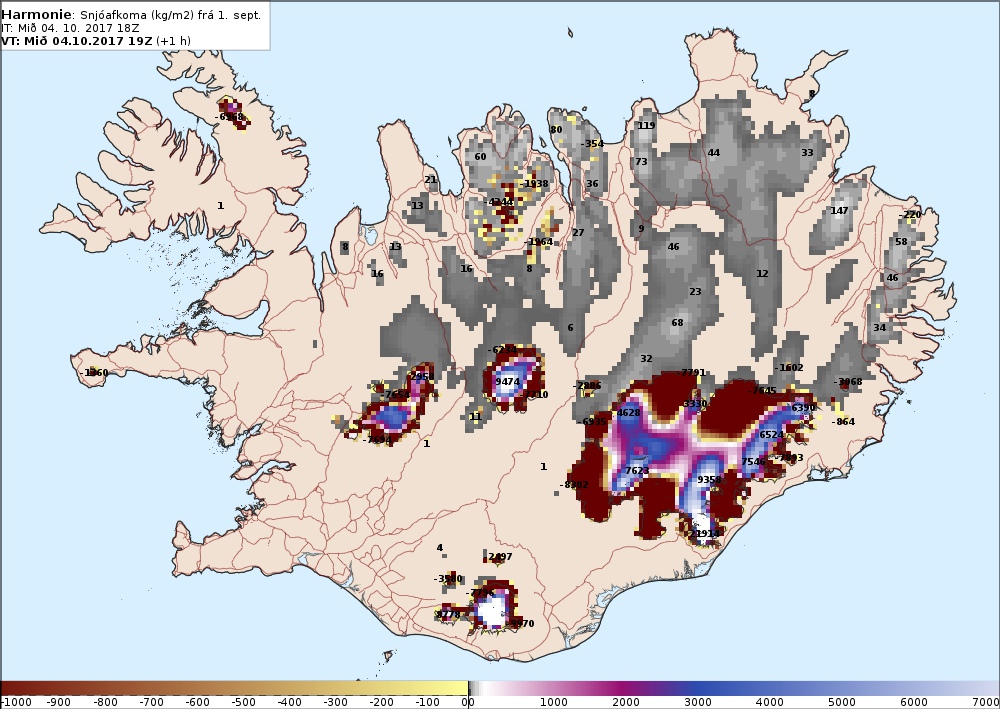Image resolution: width=1000 pixels, height=709 pixels.
Task: Click the glacier value 4628
Action: pos(628,413)
